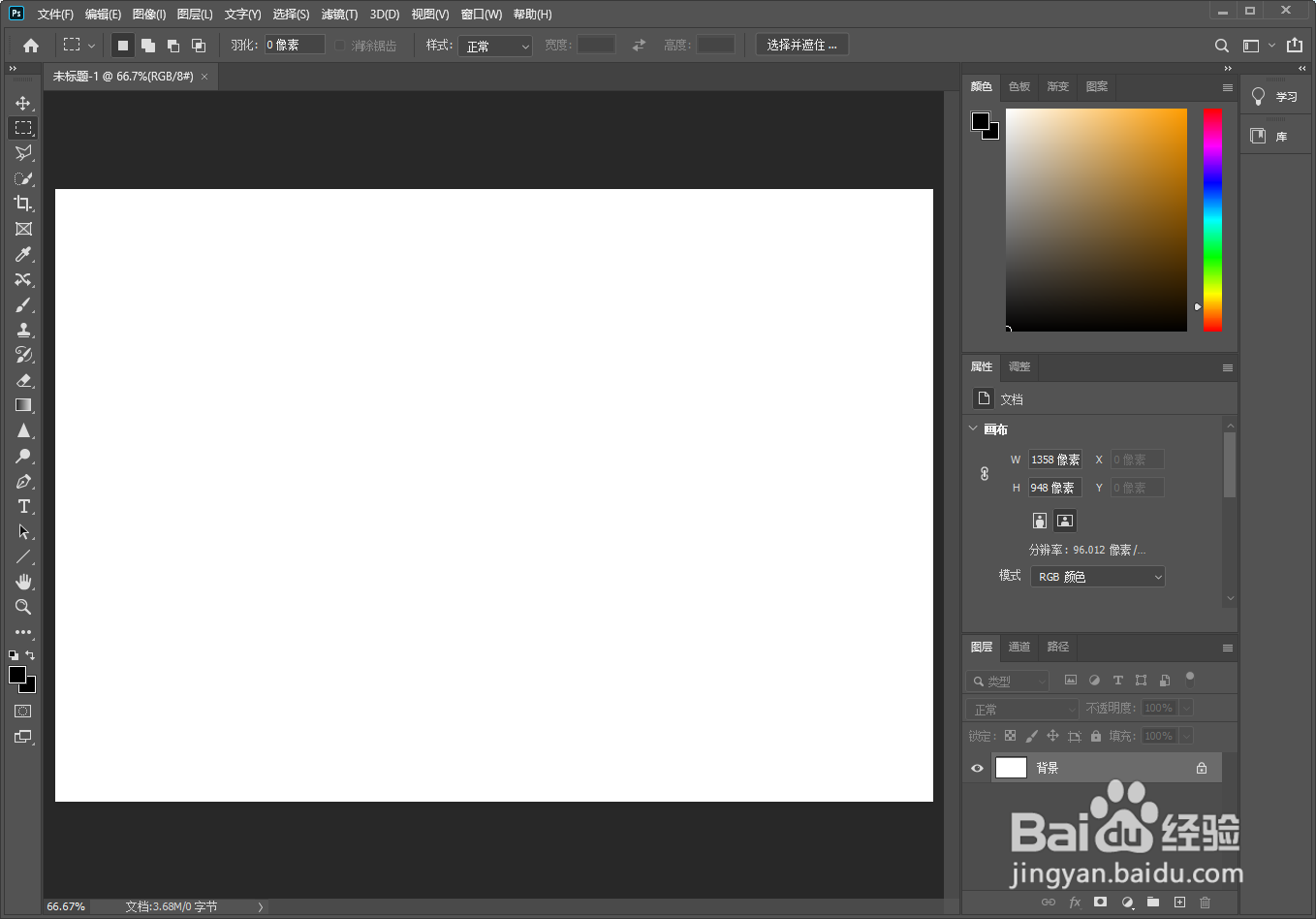The width and height of the screenshot is (1316, 919).
Task: Select the Horizontal Type tool
Action: [x=23, y=506]
